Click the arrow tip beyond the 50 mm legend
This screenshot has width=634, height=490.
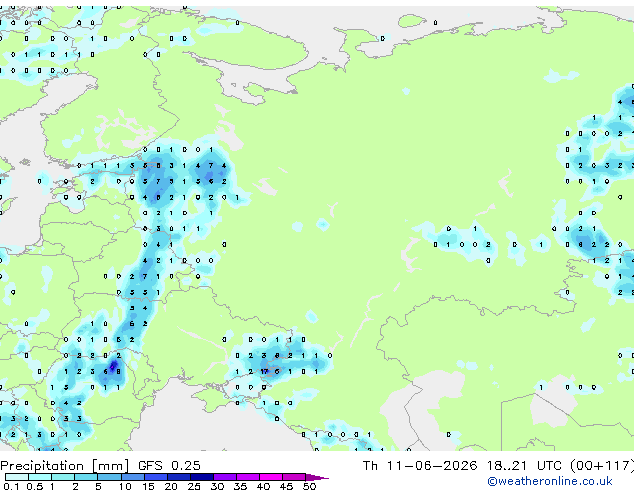coord(318,477)
